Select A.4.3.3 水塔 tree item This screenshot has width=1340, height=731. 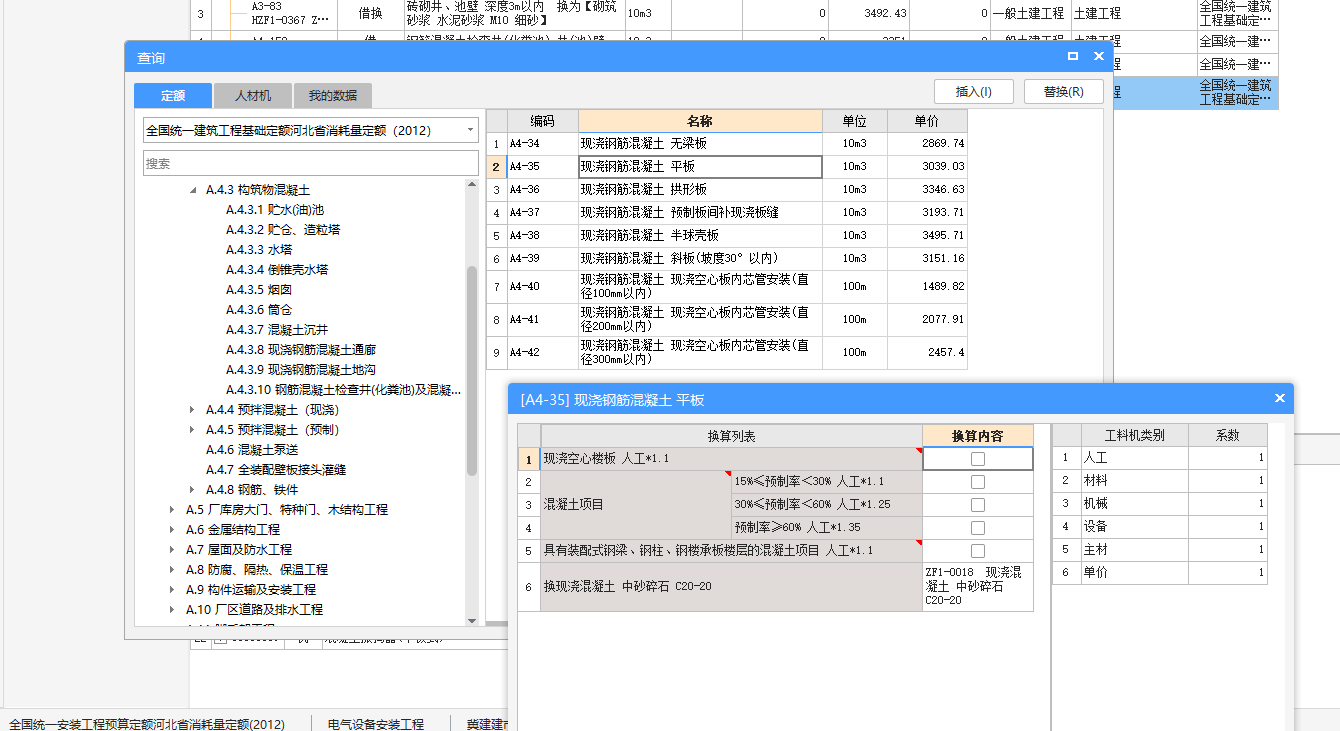click(x=259, y=250)
